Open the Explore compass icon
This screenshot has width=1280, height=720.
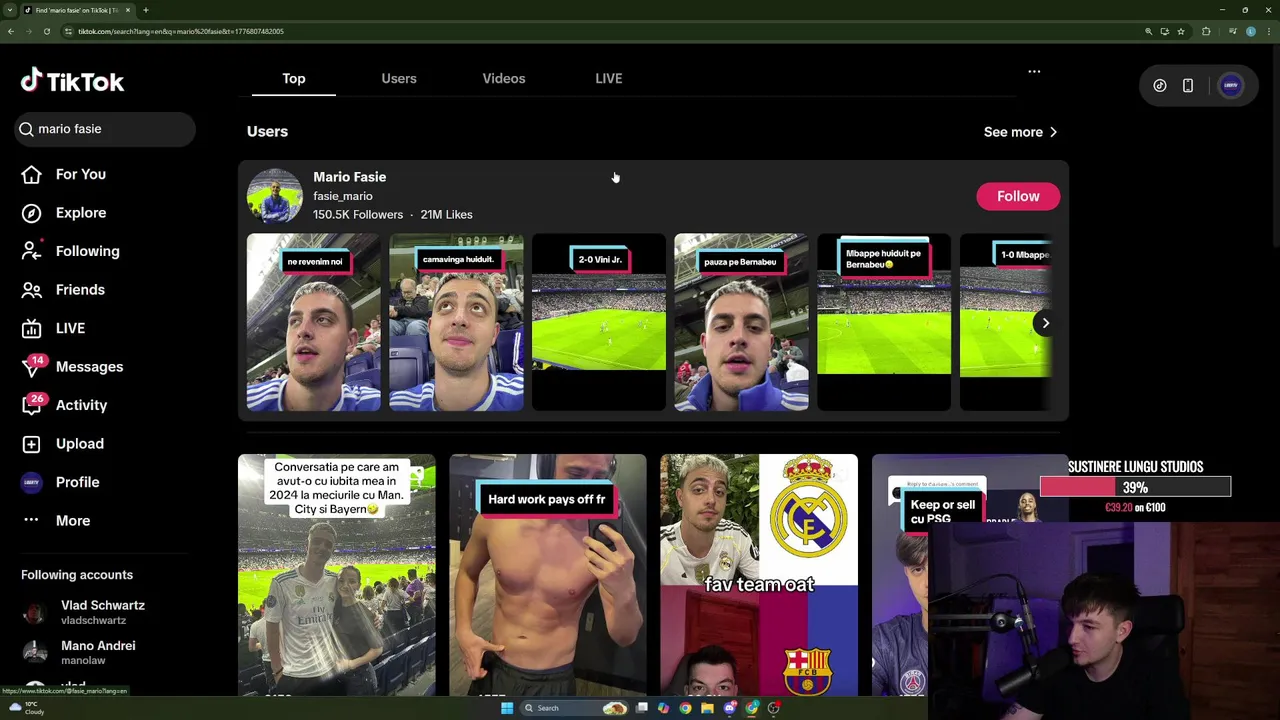(x=31, y=213)
